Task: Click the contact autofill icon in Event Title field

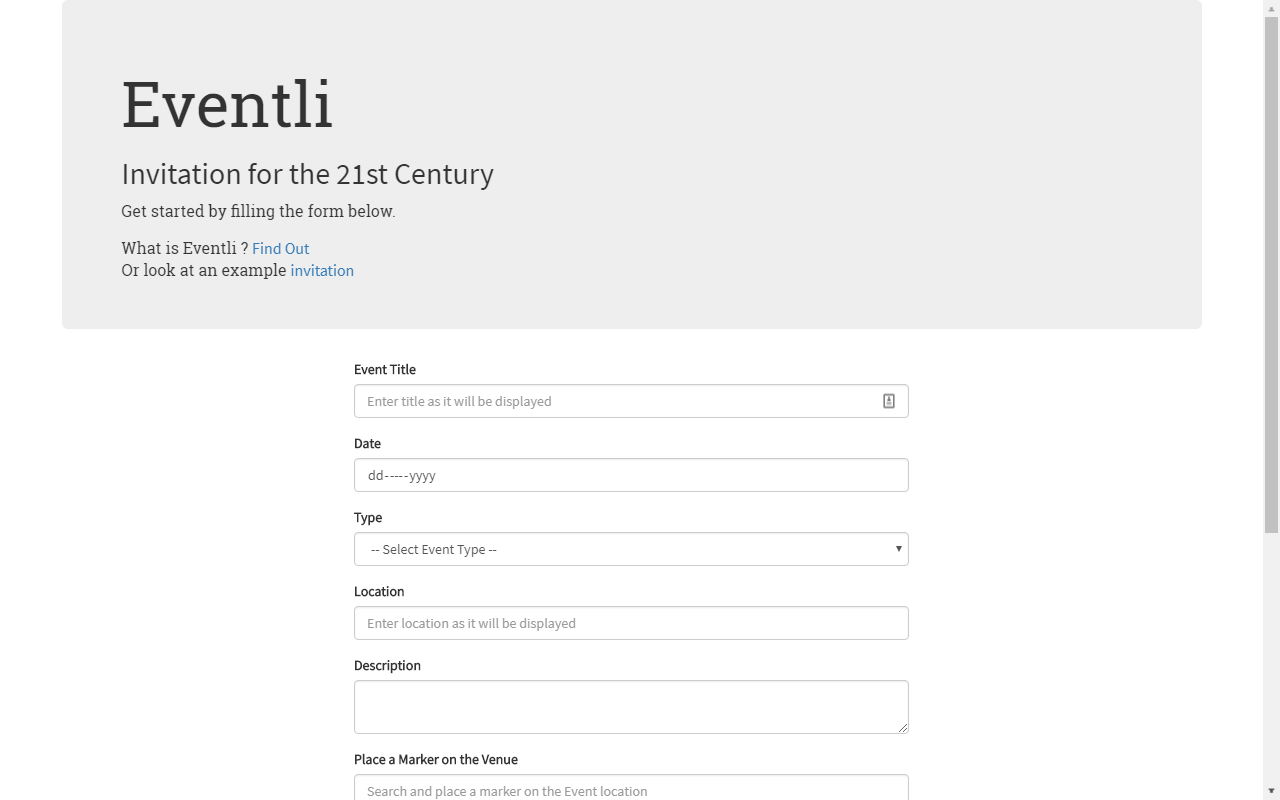Action: [x=888, y=400]
